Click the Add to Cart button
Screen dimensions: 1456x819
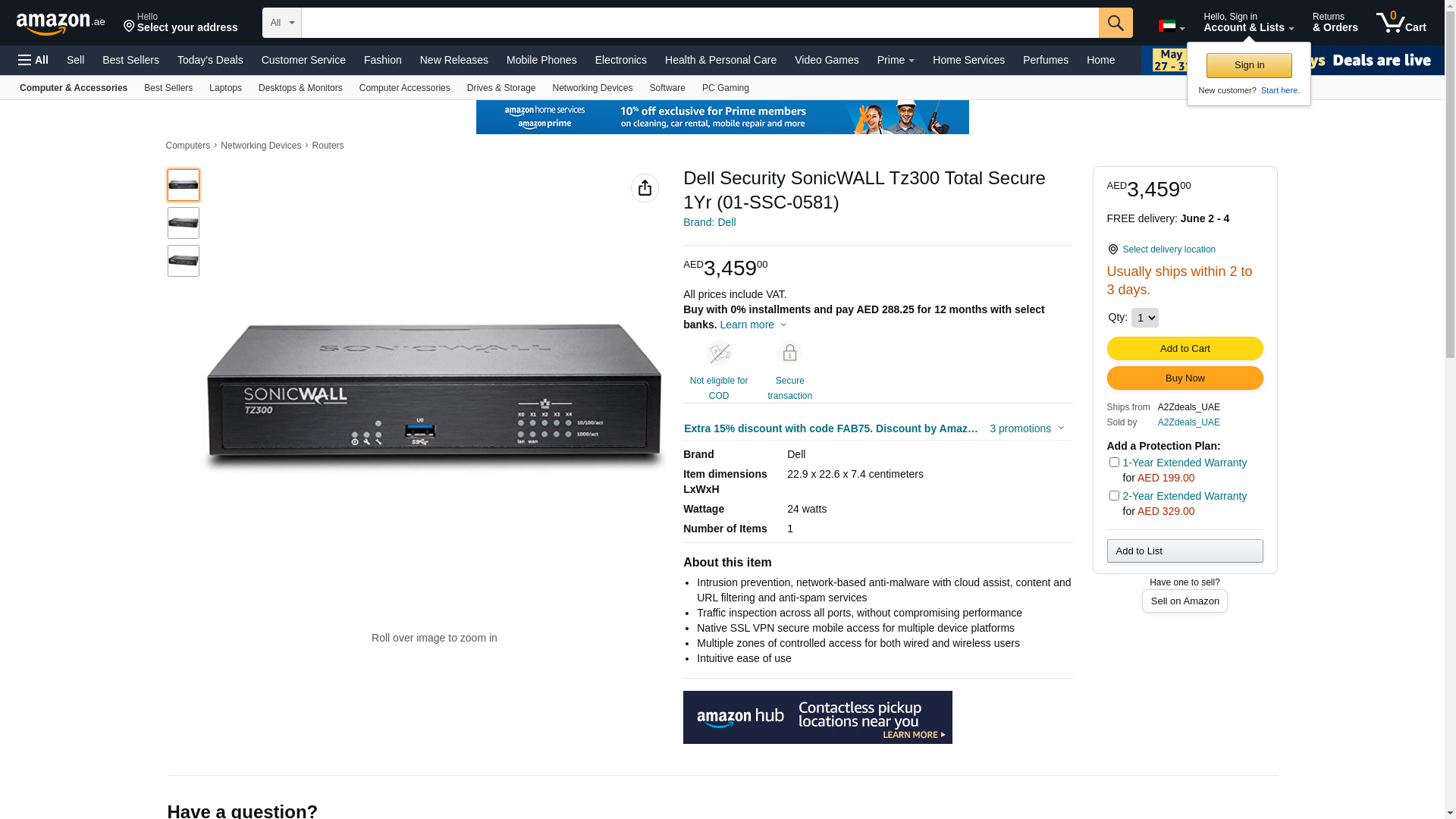click(1185, 349)
